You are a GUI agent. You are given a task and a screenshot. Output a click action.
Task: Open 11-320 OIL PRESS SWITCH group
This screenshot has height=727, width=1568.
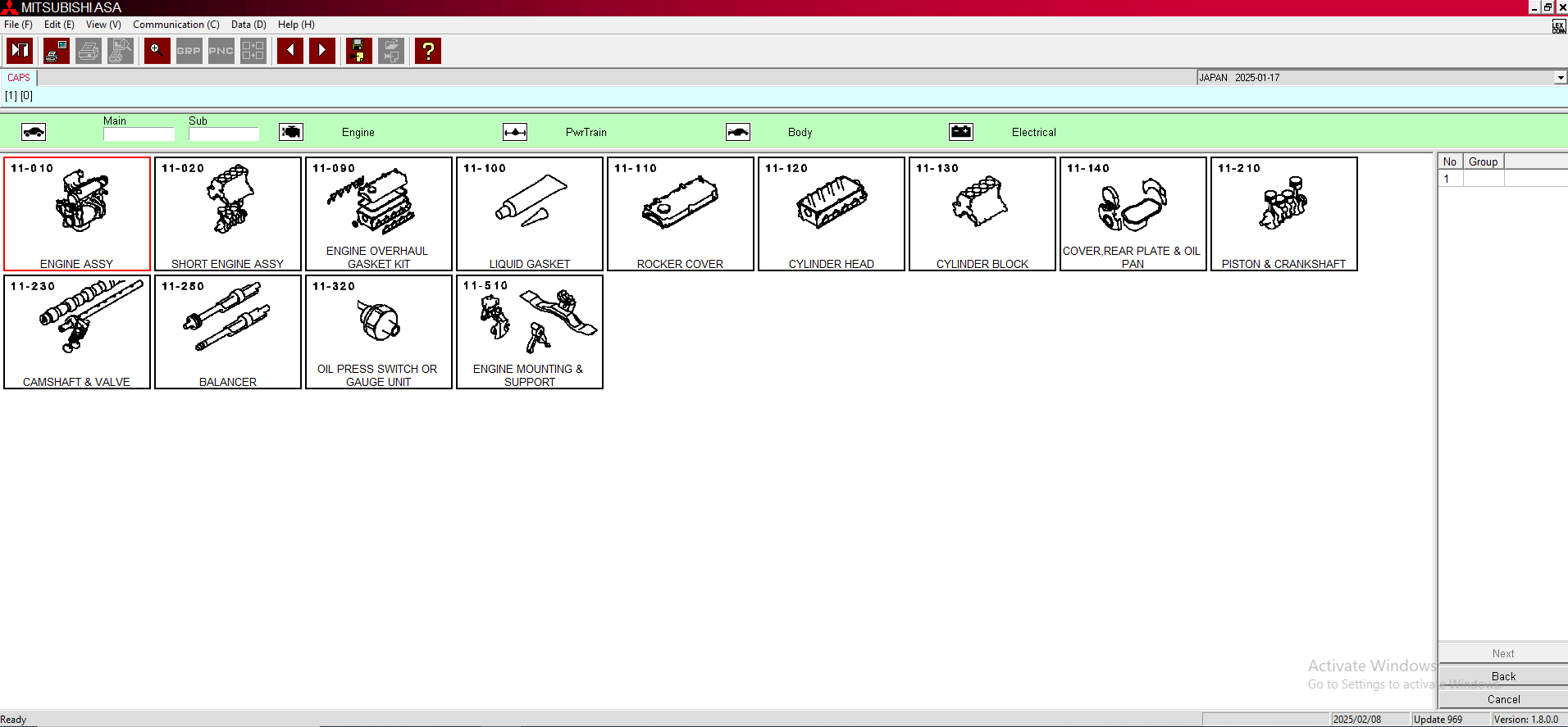(379, 332)
